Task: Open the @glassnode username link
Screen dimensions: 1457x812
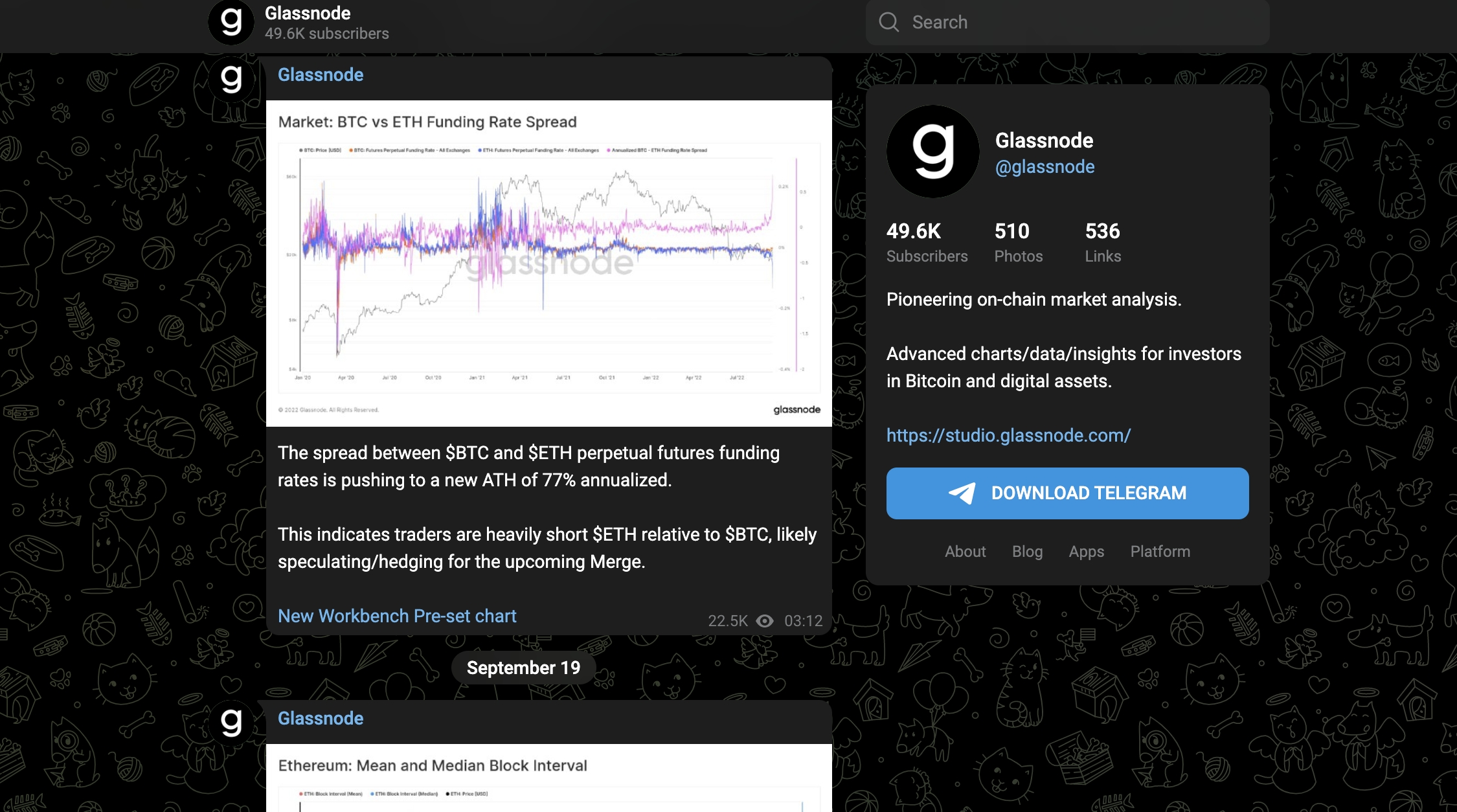Action: 1045,167
